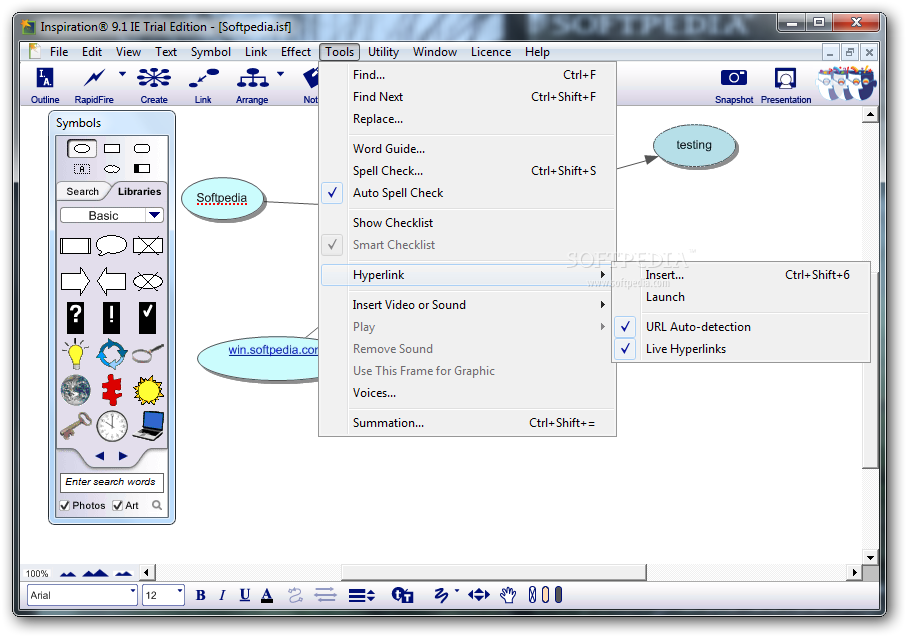This screenshot has height=637, width=907.
Task: Apply italic formatting button
Action: point(222,595)
